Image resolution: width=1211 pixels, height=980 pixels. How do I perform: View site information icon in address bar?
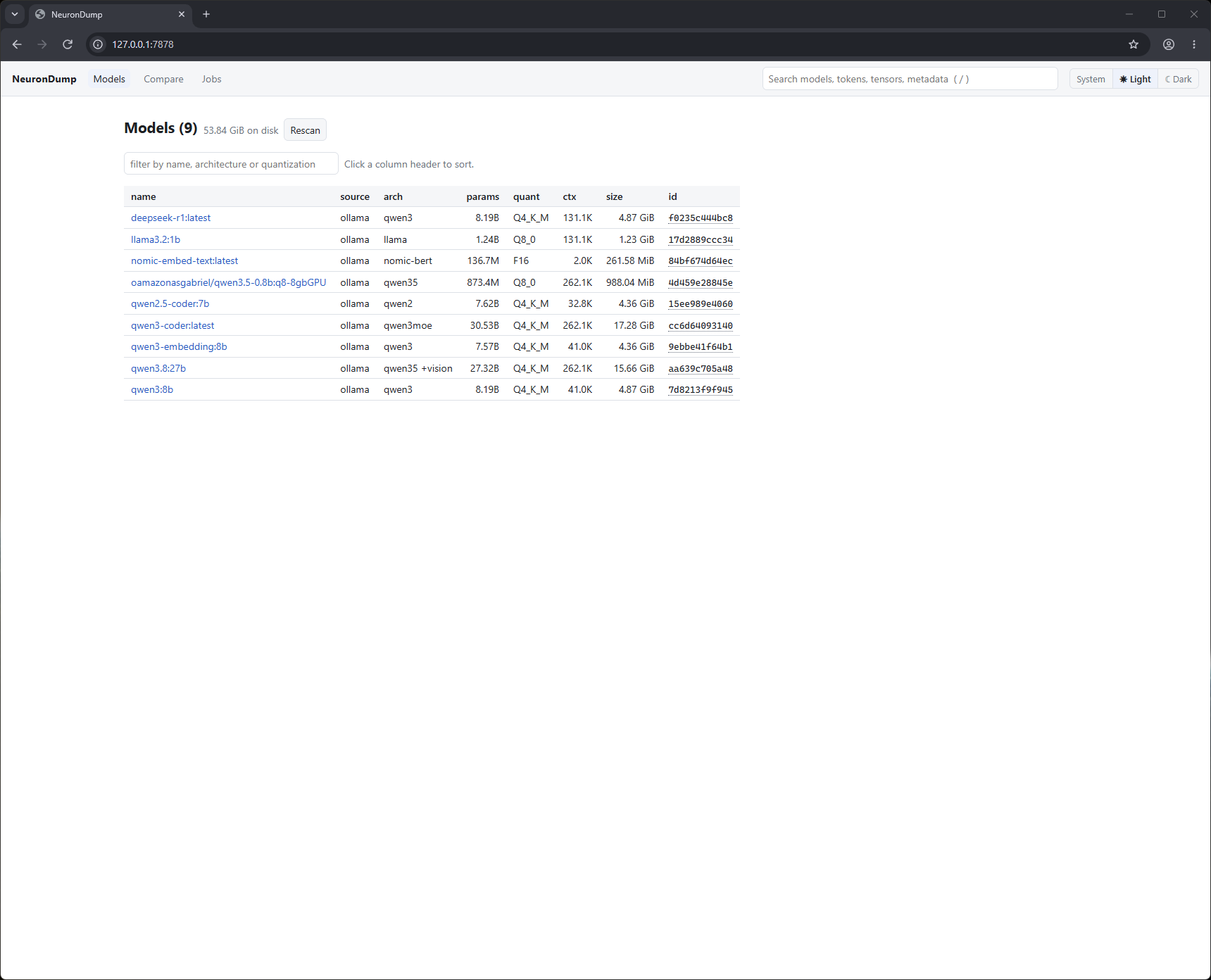[98, 44]
